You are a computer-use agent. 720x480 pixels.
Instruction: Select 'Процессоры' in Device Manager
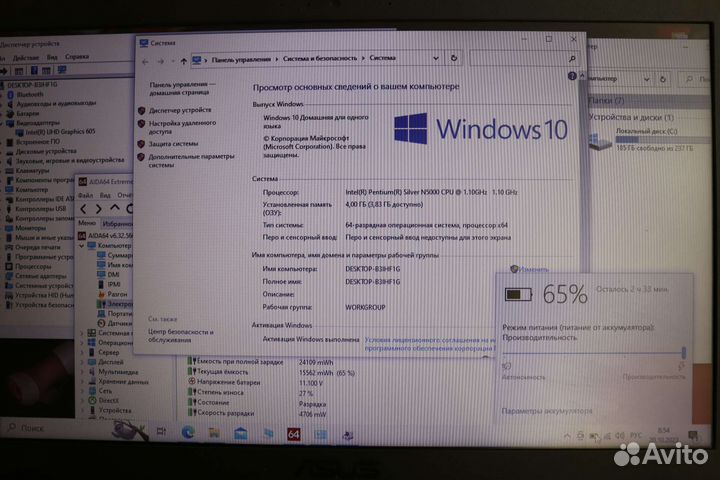(33, 266)
